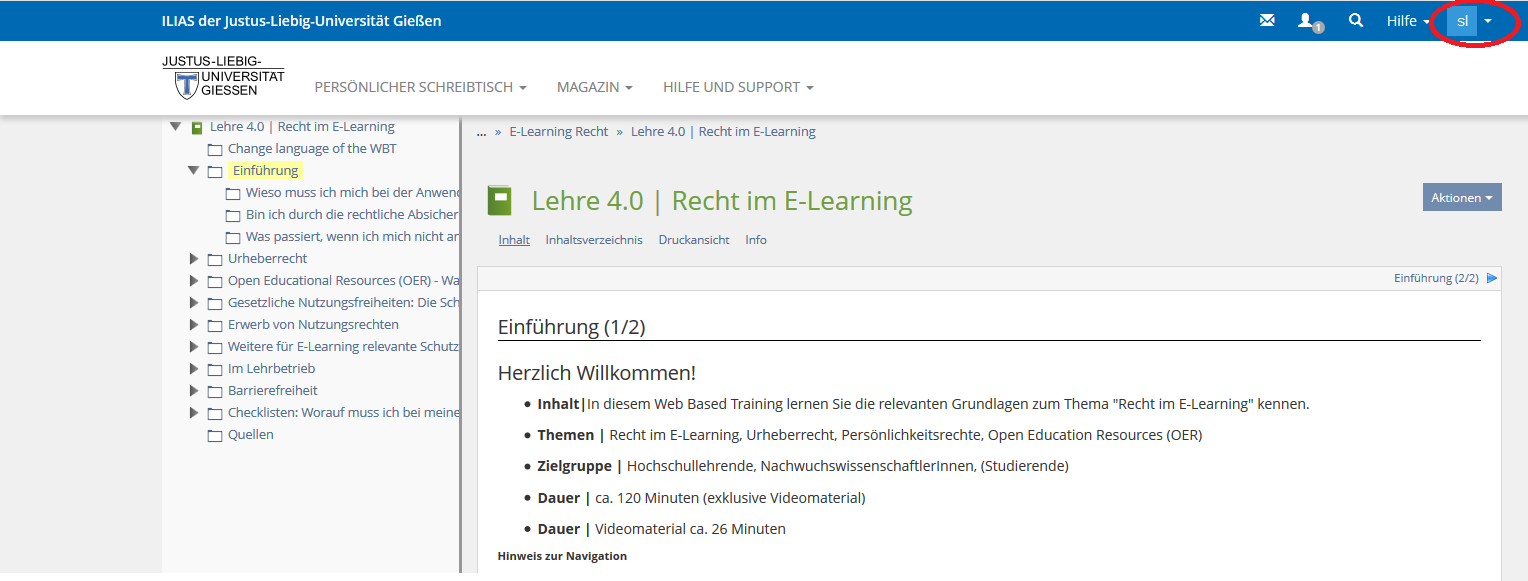The width and height of the screenshot is (1528, 581).
Task: Follow the E-Learning Recht breadcrumb link
Action: click(558, 132)
